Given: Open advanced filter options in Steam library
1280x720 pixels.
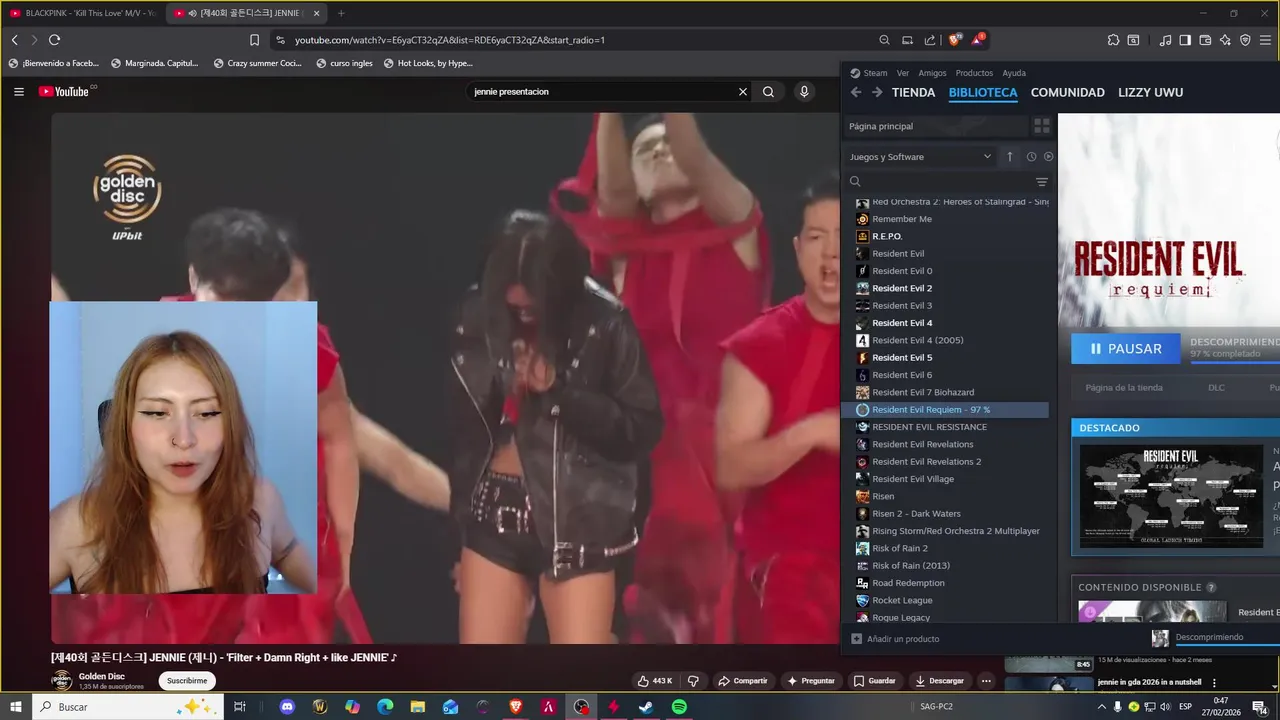Looking at the screenshot, I should tap(1042, 182).
